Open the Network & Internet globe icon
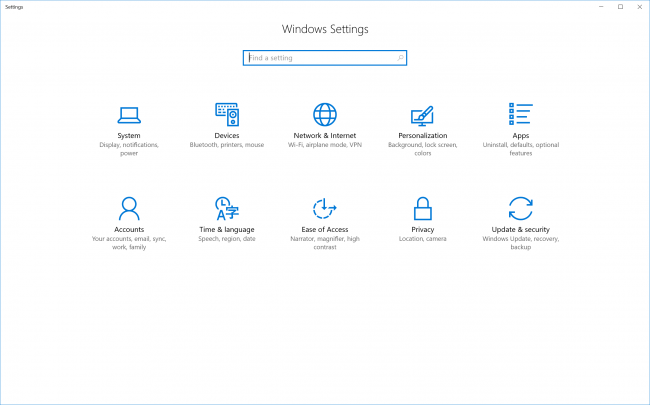 pos(325,114)
